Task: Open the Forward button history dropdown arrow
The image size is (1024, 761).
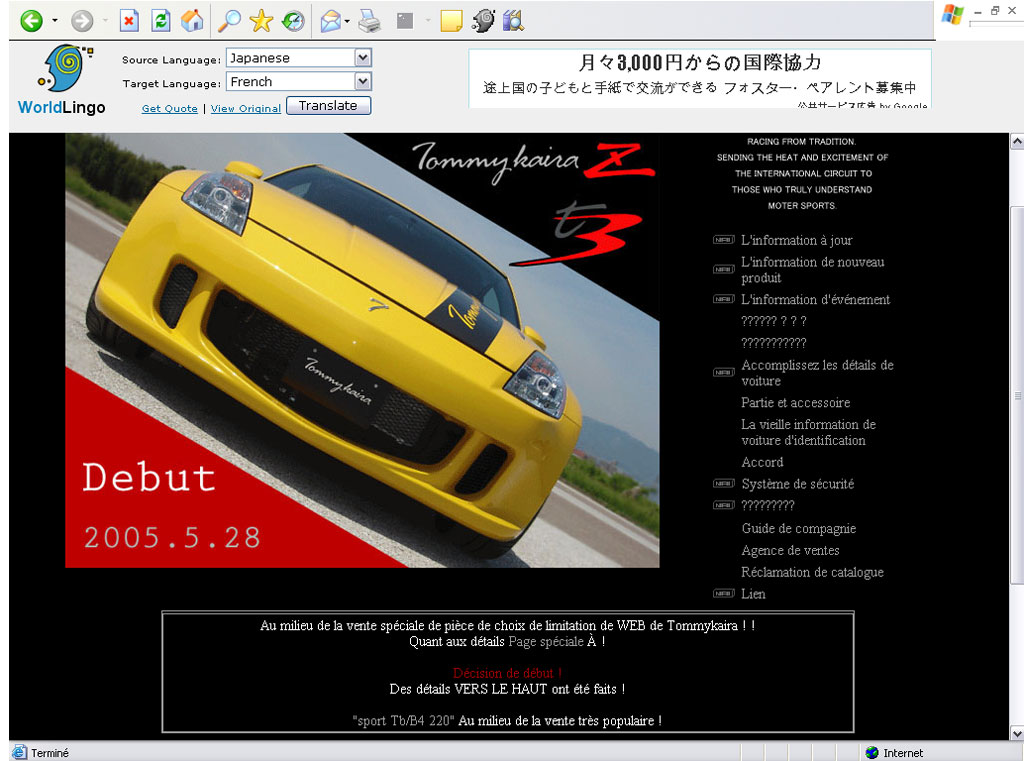Action: [104, 21]
